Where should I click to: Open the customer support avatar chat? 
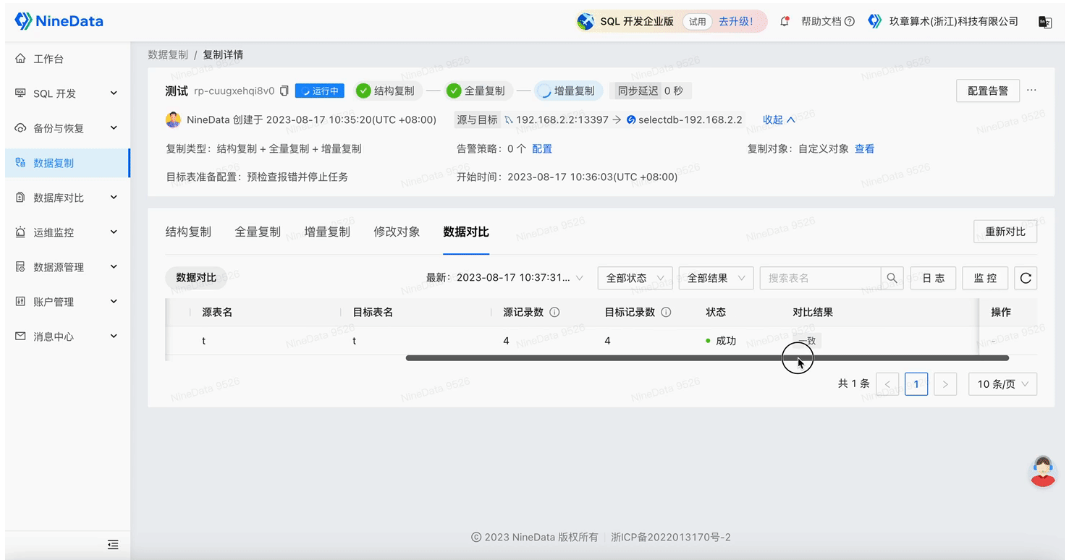coord(1043,471)
